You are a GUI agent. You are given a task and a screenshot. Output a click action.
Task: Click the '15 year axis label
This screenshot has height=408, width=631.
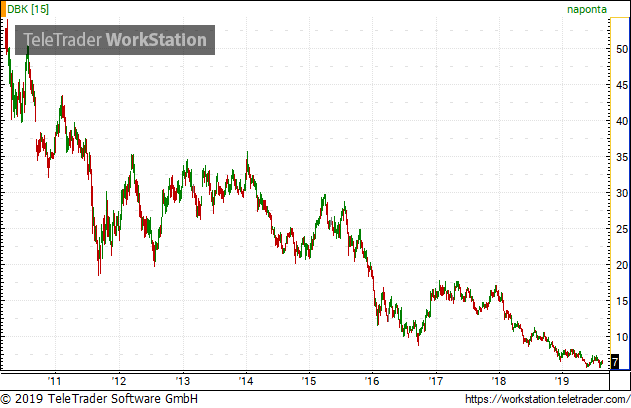309,381
